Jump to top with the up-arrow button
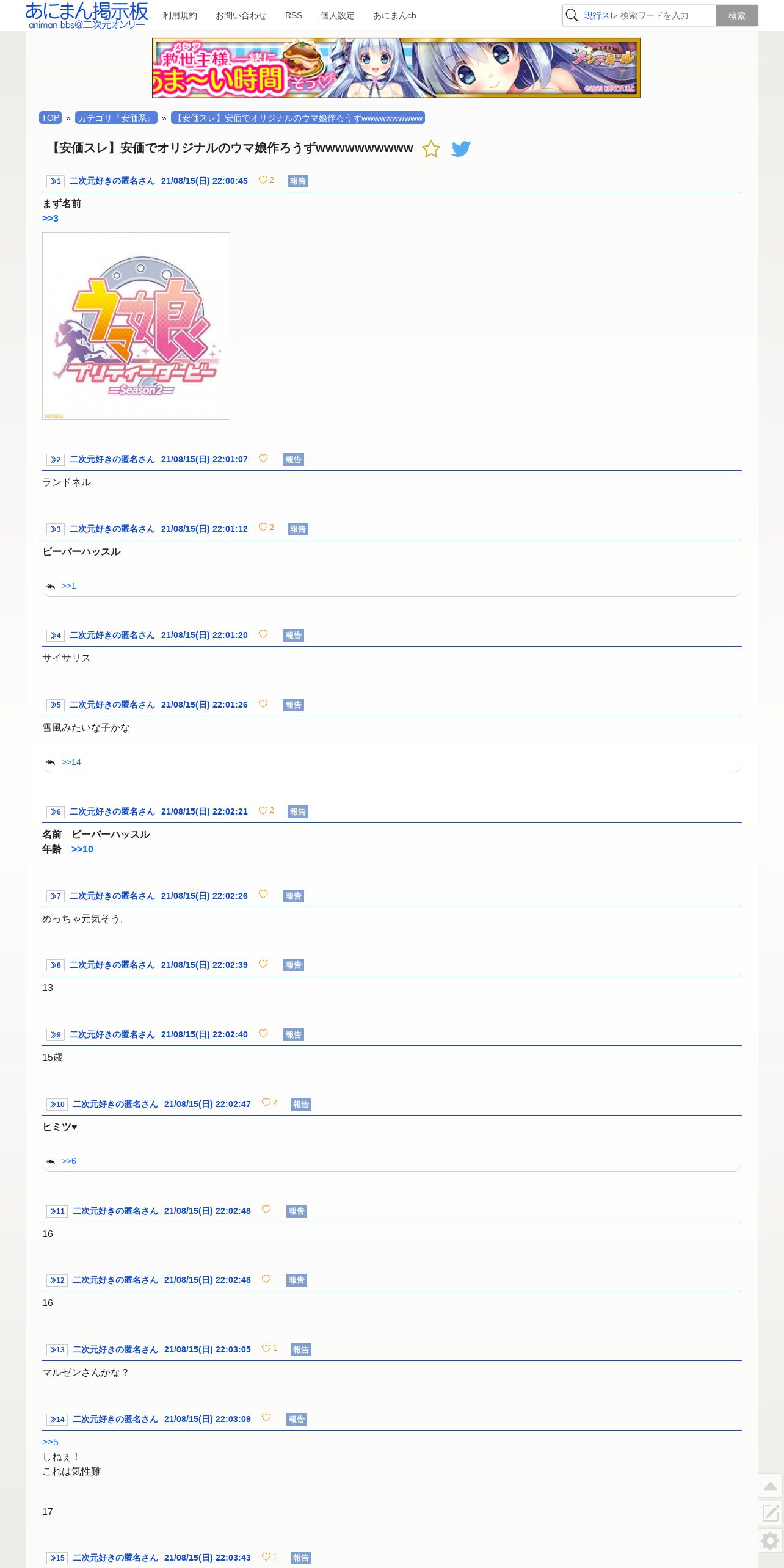Viewport: 784px width, 1568px height. click(771, 1486)
